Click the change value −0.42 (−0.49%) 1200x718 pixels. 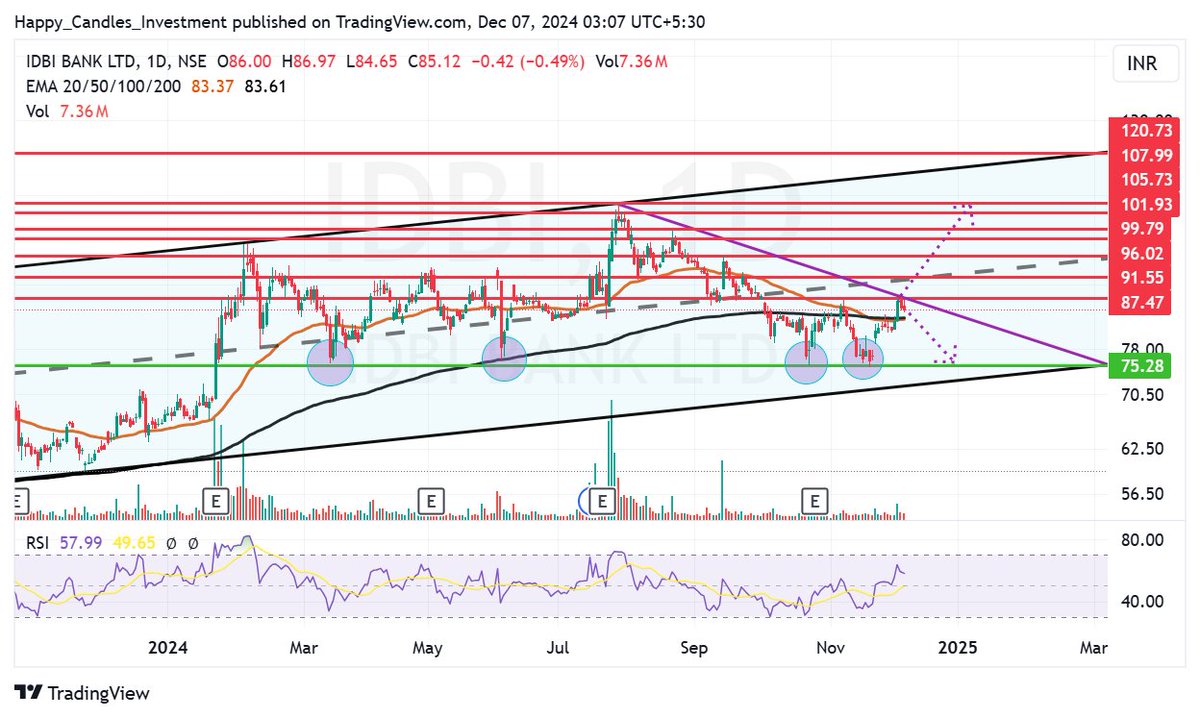point(526,62)
